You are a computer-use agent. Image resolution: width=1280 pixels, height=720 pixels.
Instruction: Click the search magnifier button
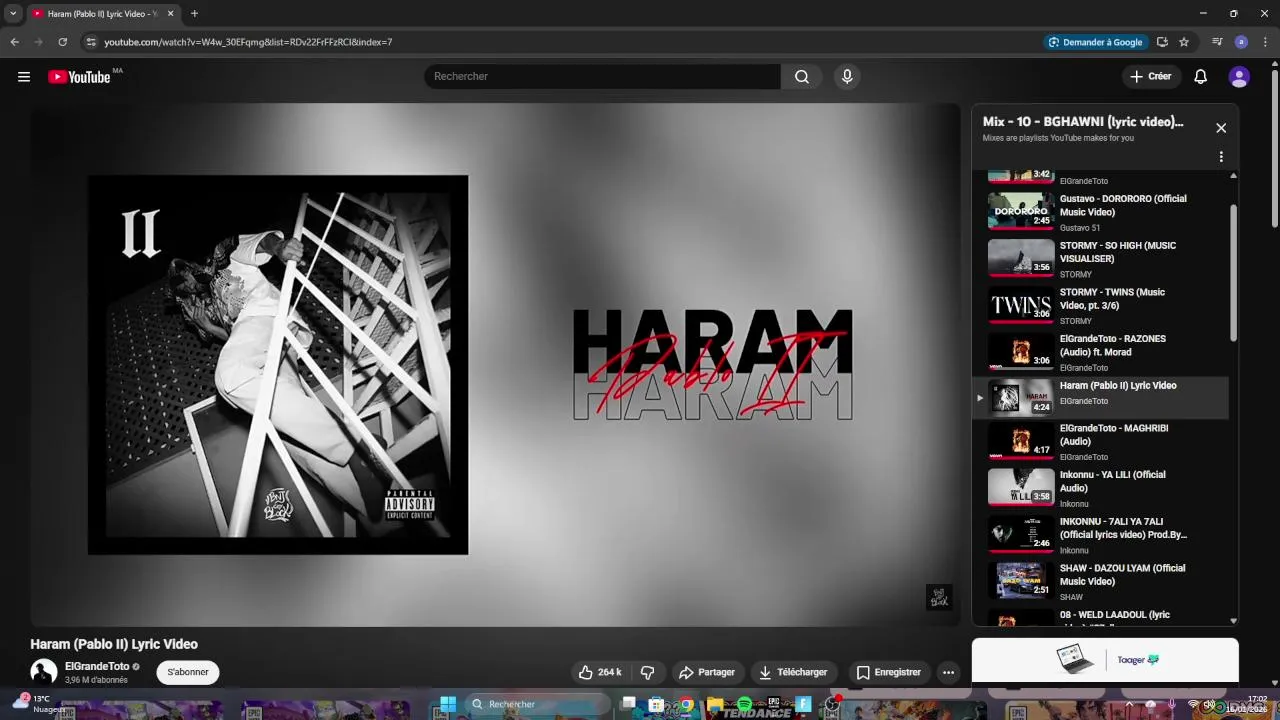click(x=802, y=77)
